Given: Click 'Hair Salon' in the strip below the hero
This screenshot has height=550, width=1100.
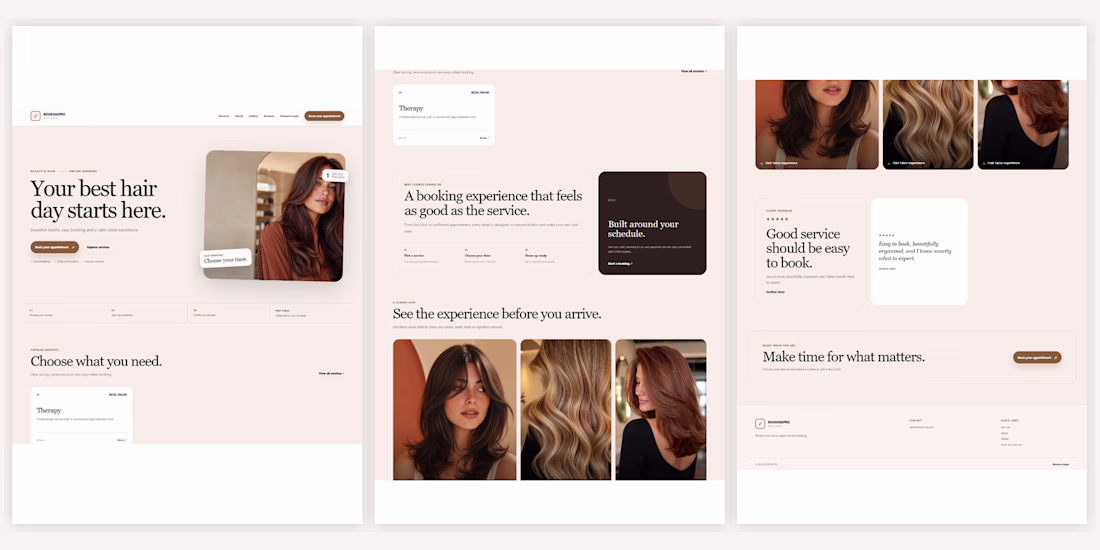Looking at the screenshot, I should click(x=283, y=310).
